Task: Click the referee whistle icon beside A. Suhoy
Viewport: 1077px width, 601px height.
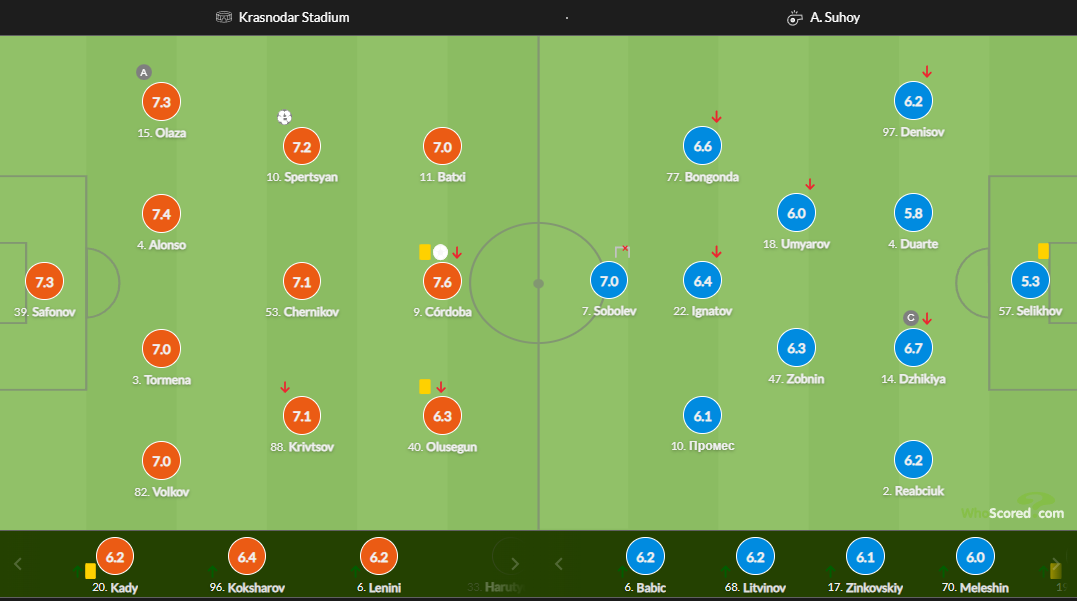Action: [x=795, y=18]
